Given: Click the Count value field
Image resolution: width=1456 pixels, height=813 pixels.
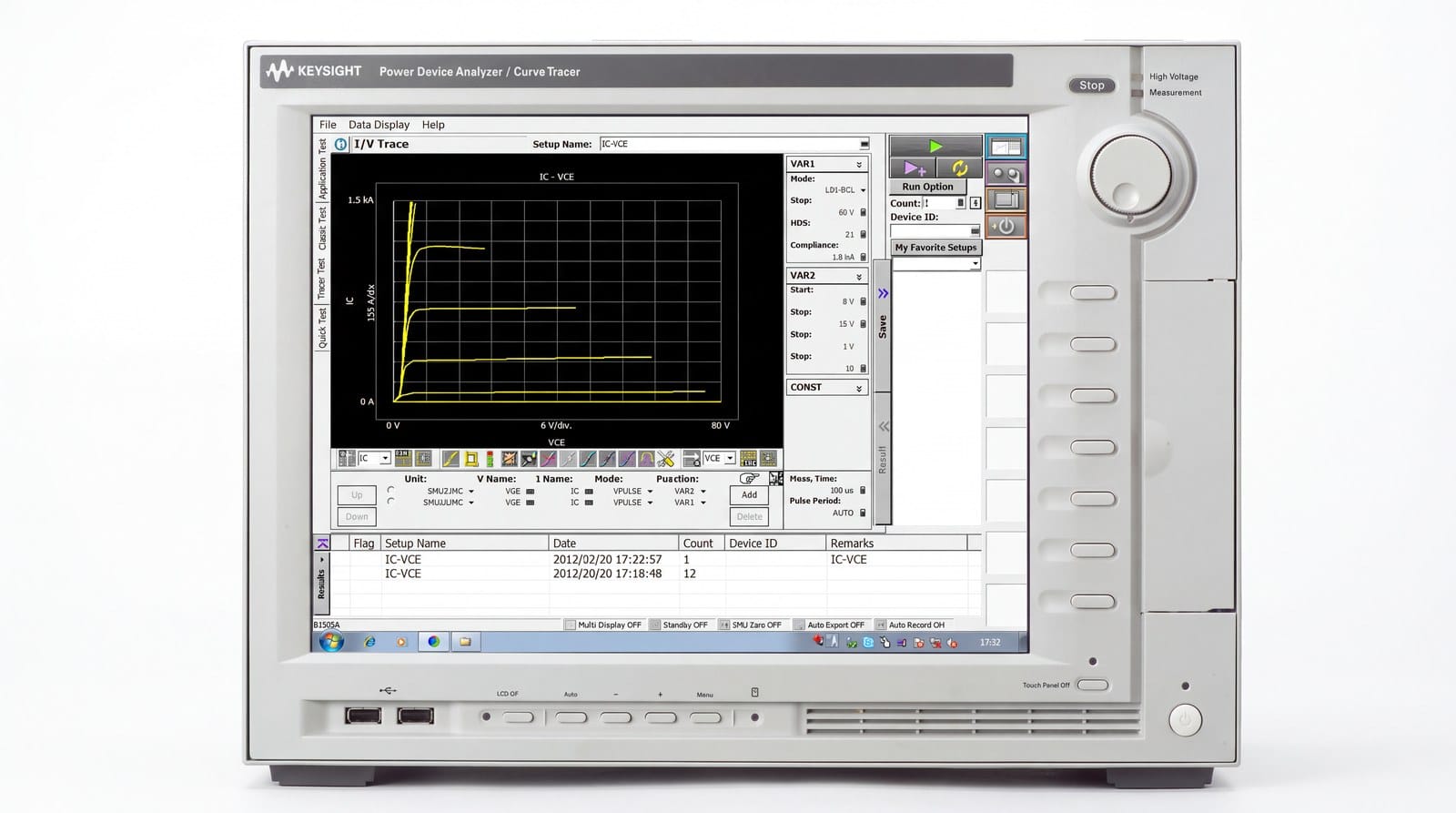Looking at the screenshot, I should pos(944,203).
